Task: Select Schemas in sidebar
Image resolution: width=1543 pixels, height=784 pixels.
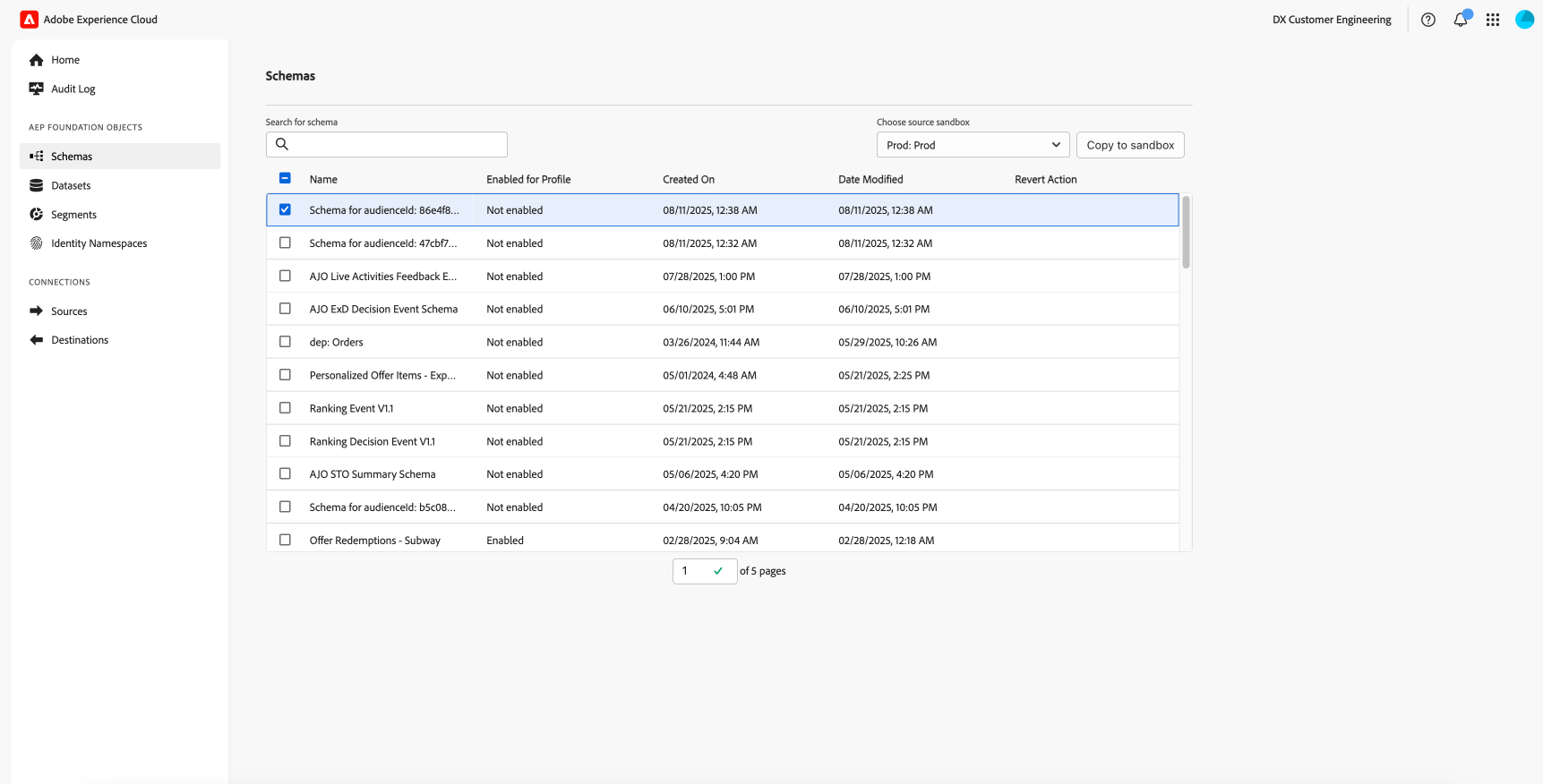Action: tap(120, 156)
